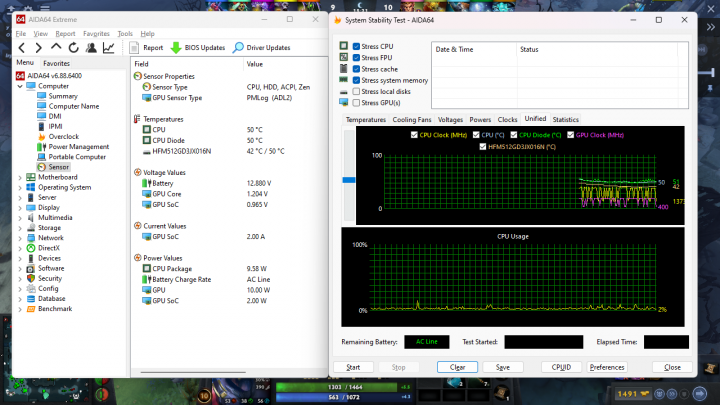
Task: Click the Field column header
Action: tap(186, 64)
